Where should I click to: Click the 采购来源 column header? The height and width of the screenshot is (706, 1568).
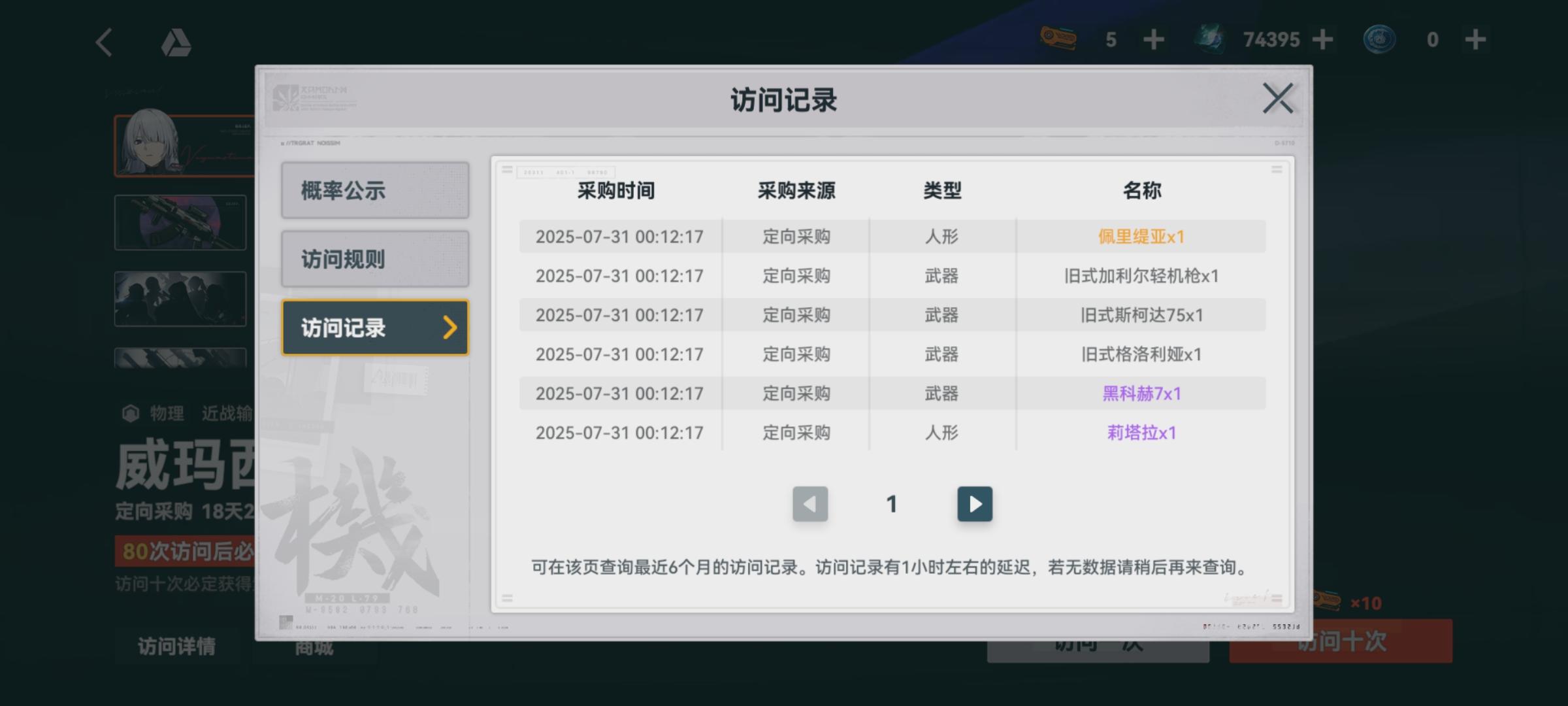[796, 190]
